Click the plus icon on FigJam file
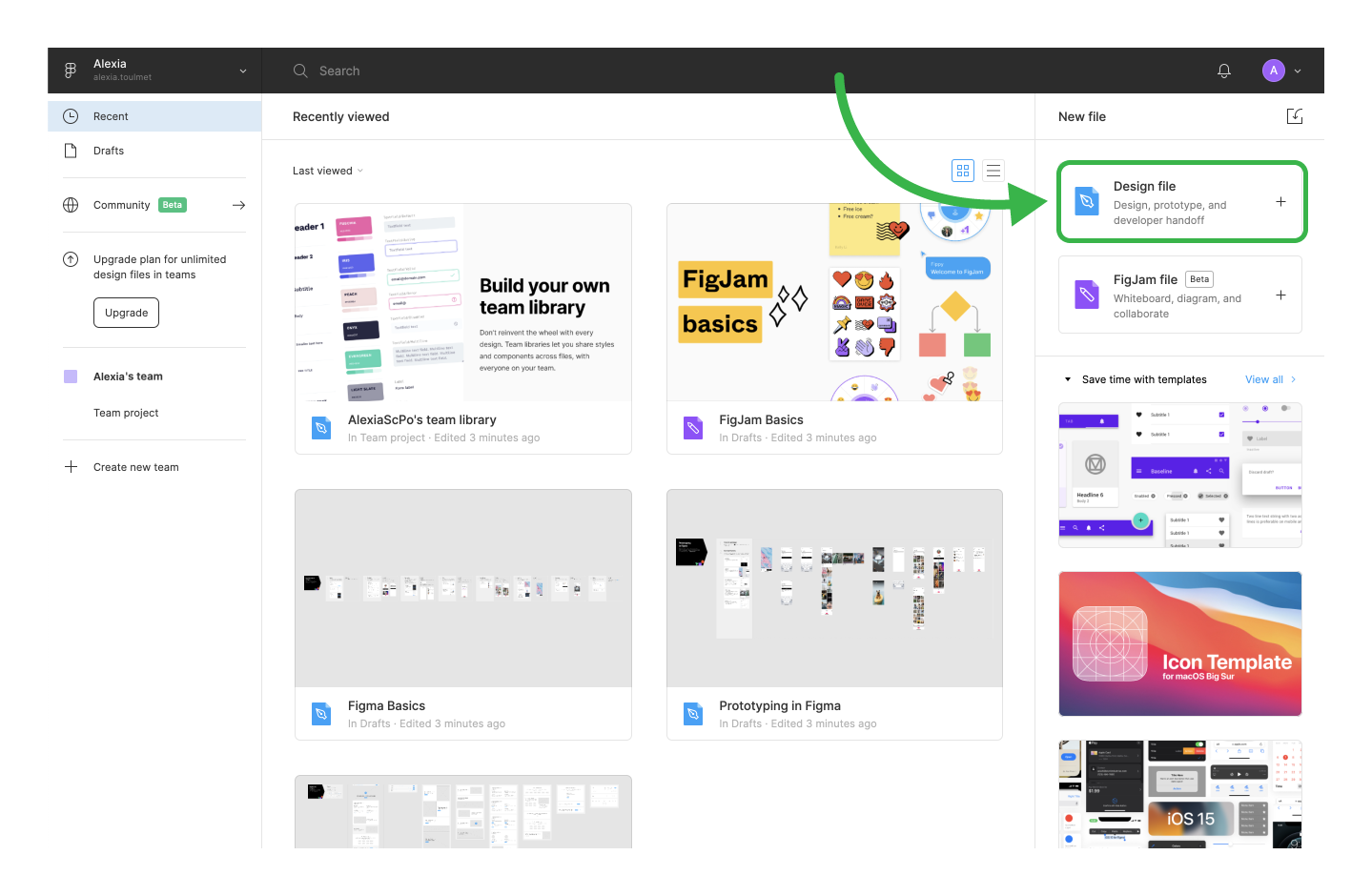Viewport: 1372px width, 896px height. 1280,295
